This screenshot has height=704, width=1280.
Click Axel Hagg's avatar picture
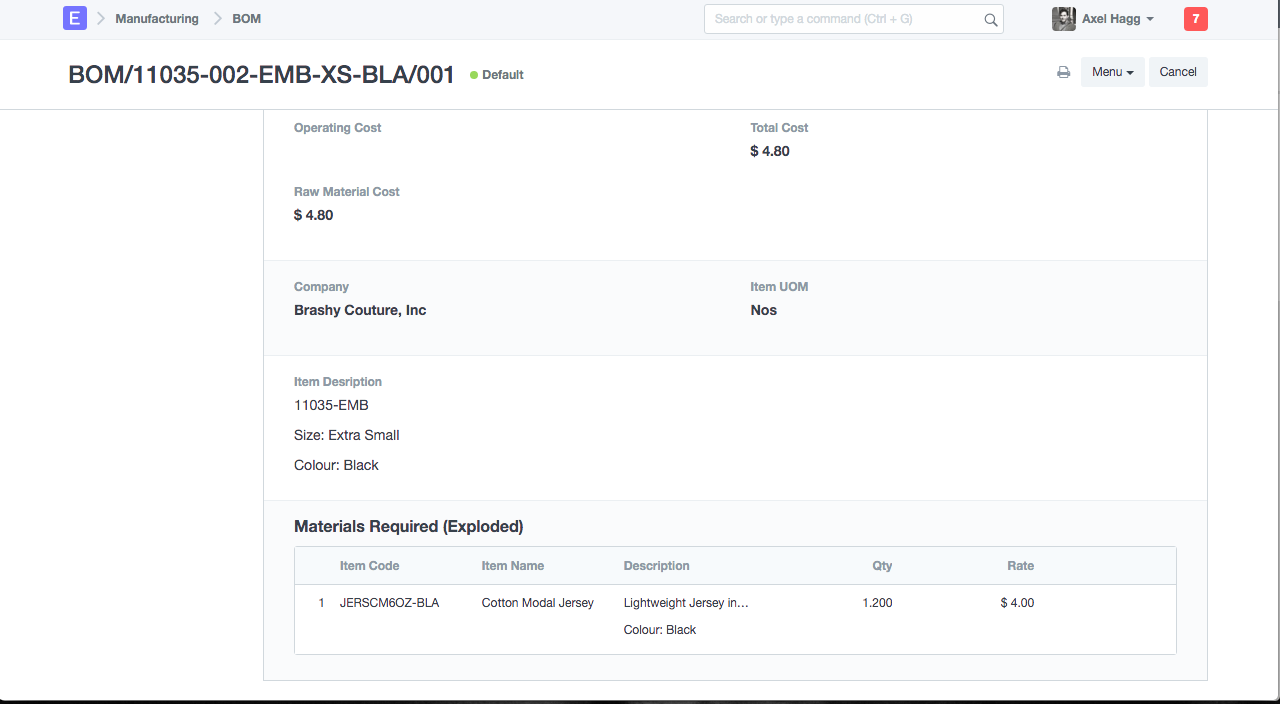coord(1064,19)
